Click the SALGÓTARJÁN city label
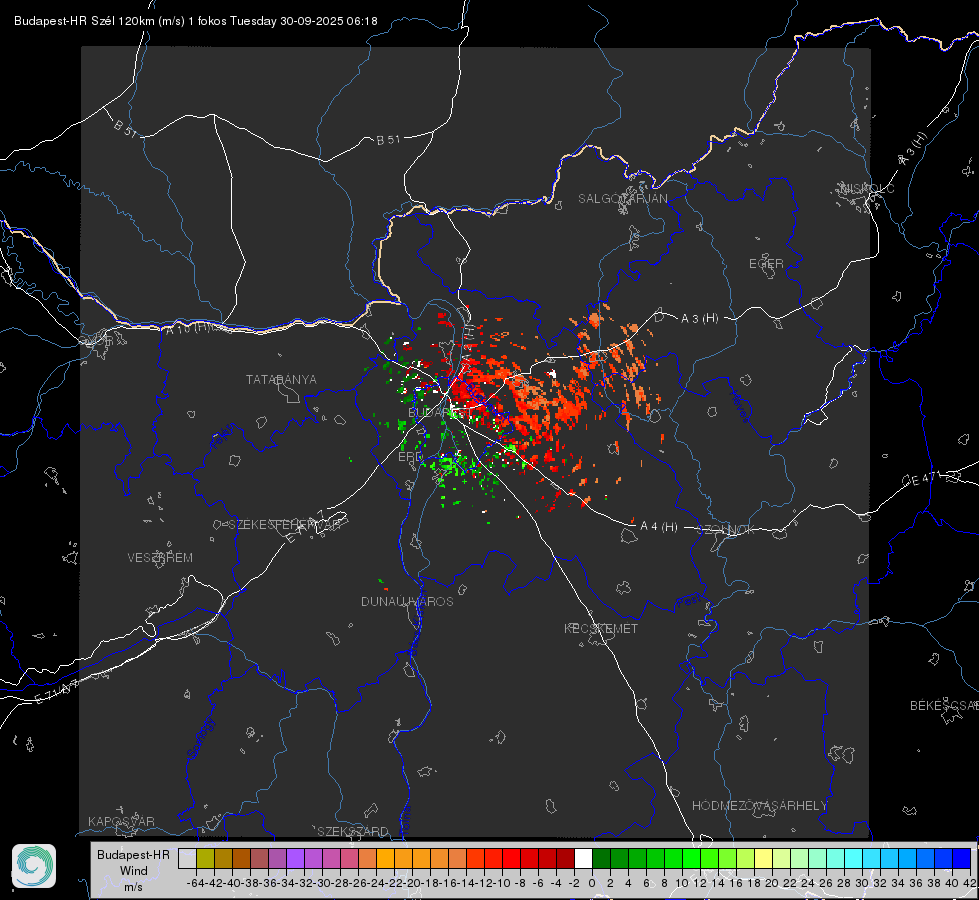 coord(622,199)
